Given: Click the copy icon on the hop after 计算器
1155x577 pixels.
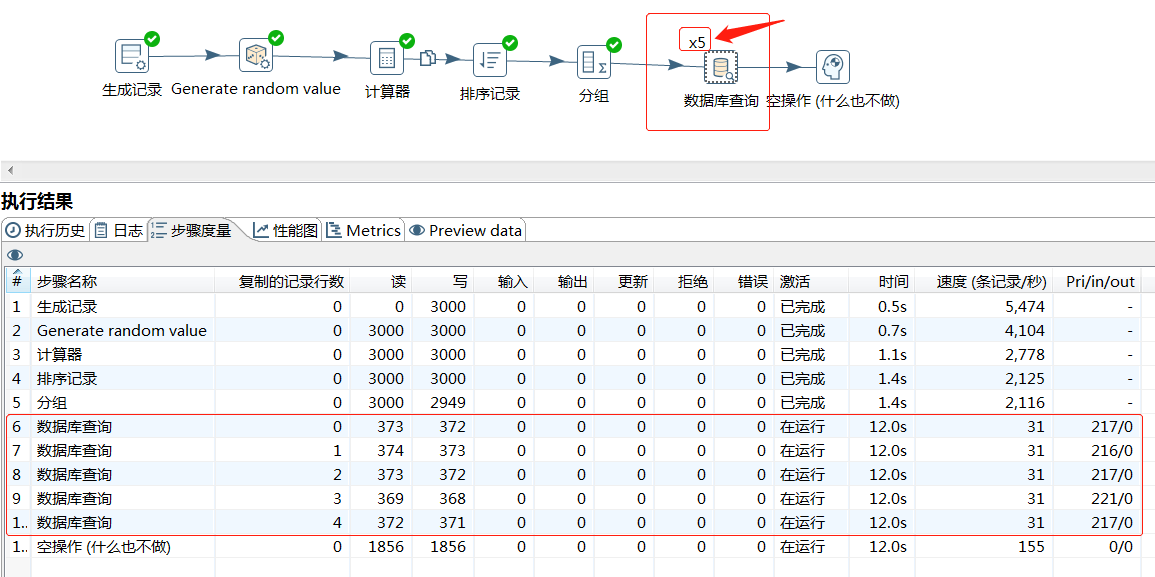Looking at the screenshot, I should [x=427, y=58].
